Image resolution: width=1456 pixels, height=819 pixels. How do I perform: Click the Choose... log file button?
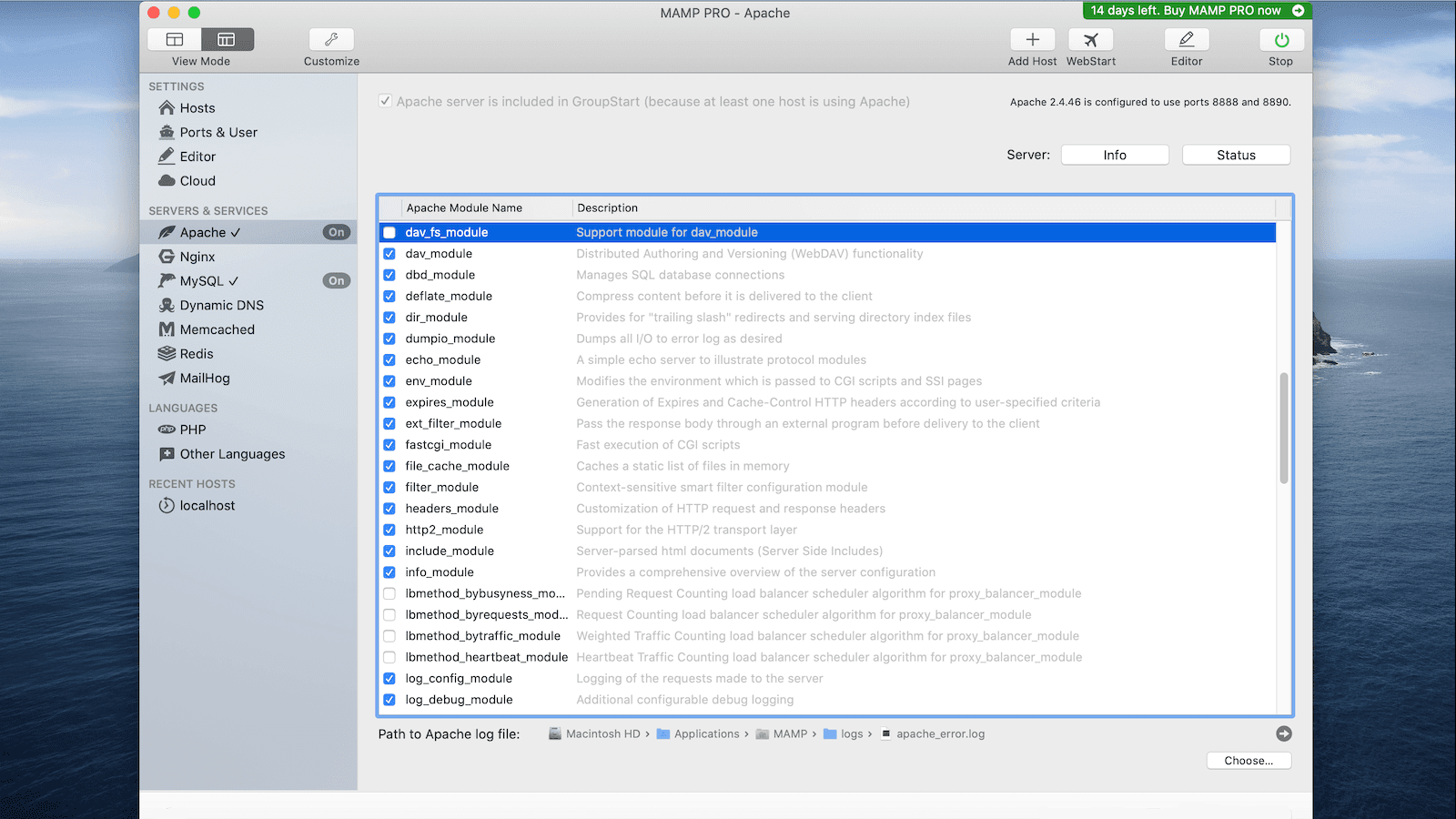tap(1249, 761)
